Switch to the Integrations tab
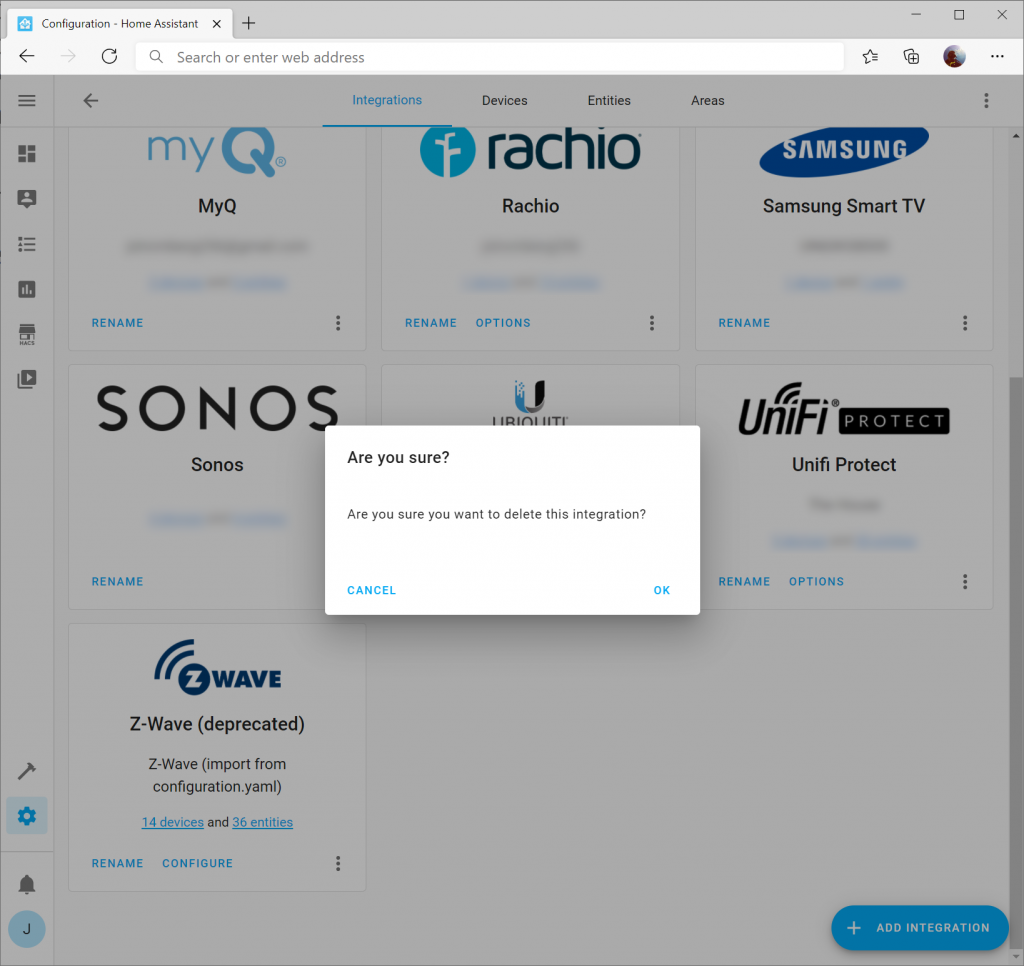The height and width of the screenshot is (966, 1024). (x=387, y=100)
